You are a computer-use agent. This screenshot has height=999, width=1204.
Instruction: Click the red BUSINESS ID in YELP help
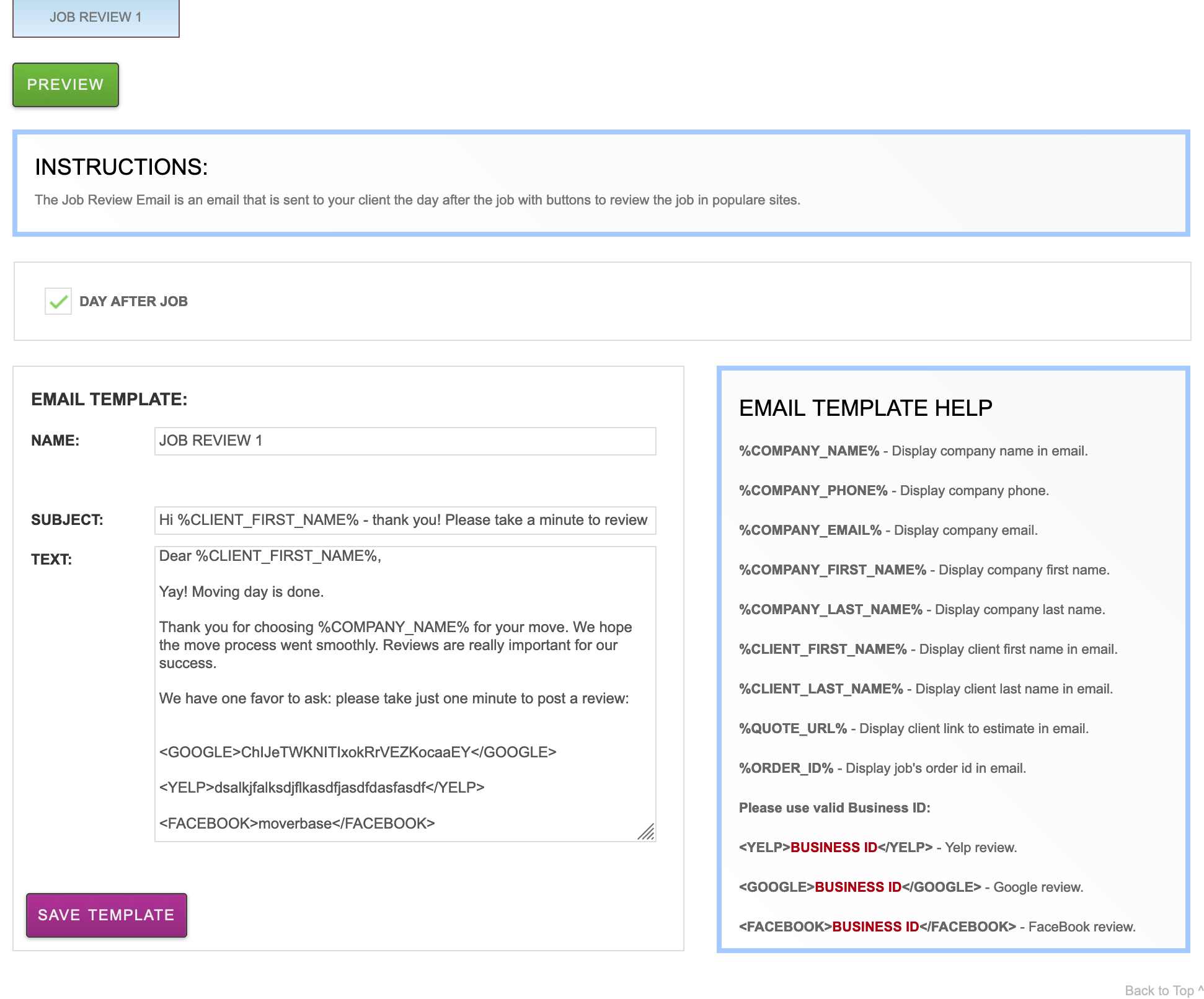pos(833,848)
